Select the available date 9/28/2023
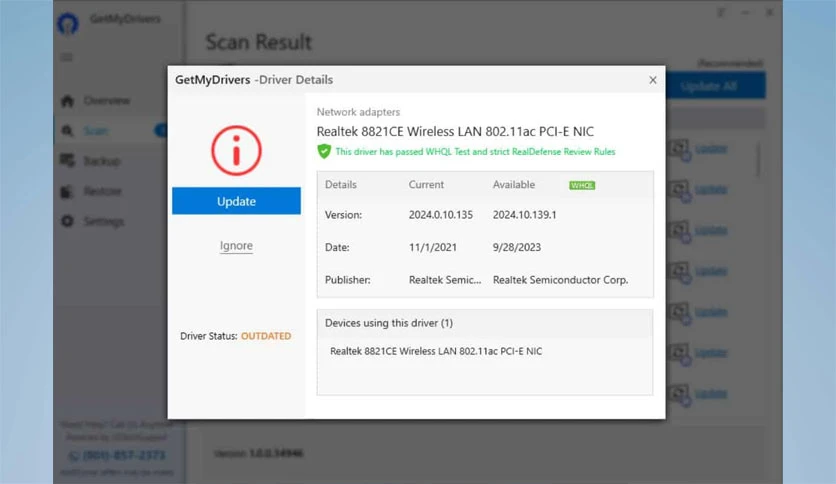The image size is (836, 484). [x=517, y=247]
